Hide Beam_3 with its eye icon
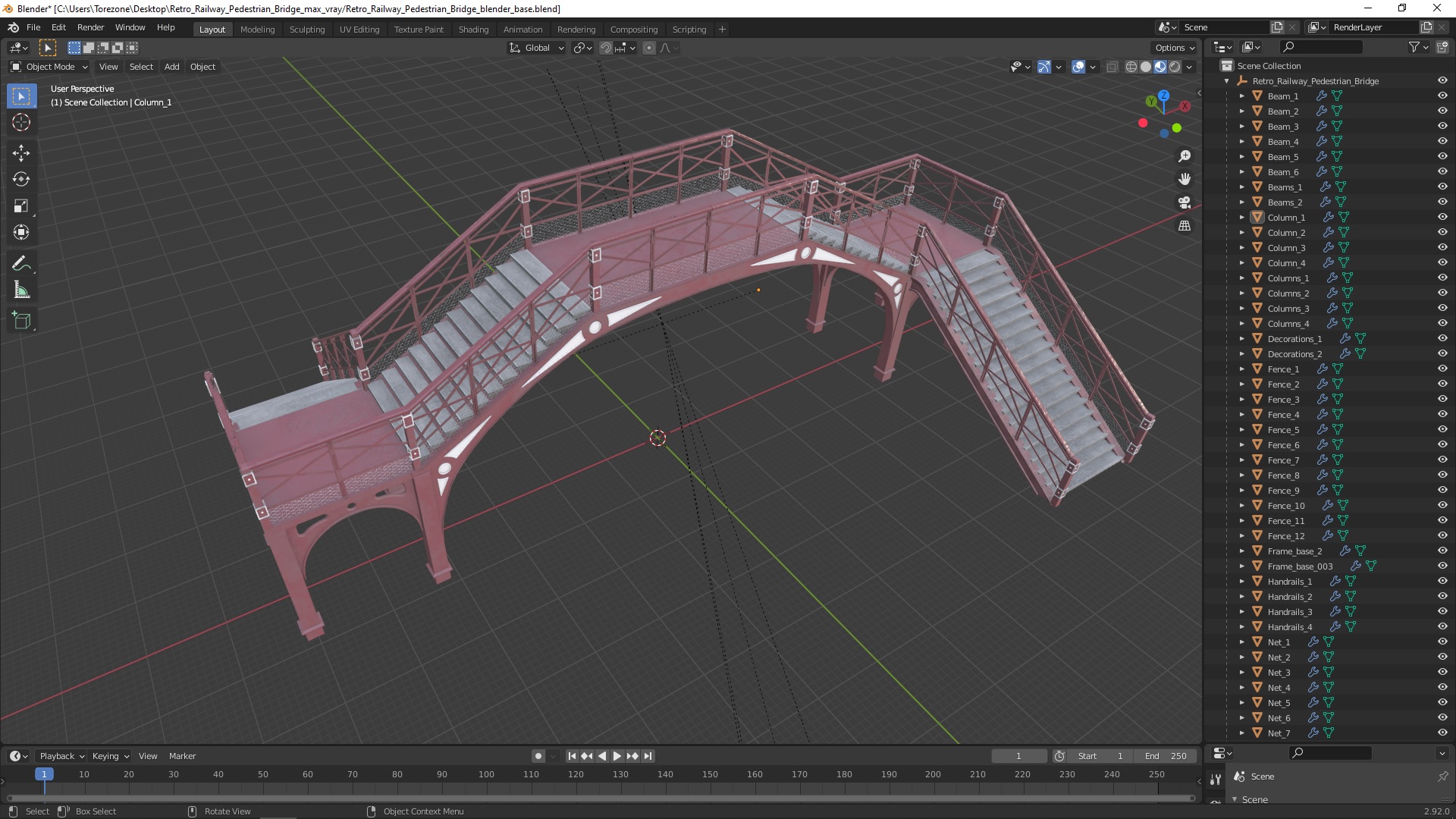The image size is (1456, 819). tap(1442, 126)
